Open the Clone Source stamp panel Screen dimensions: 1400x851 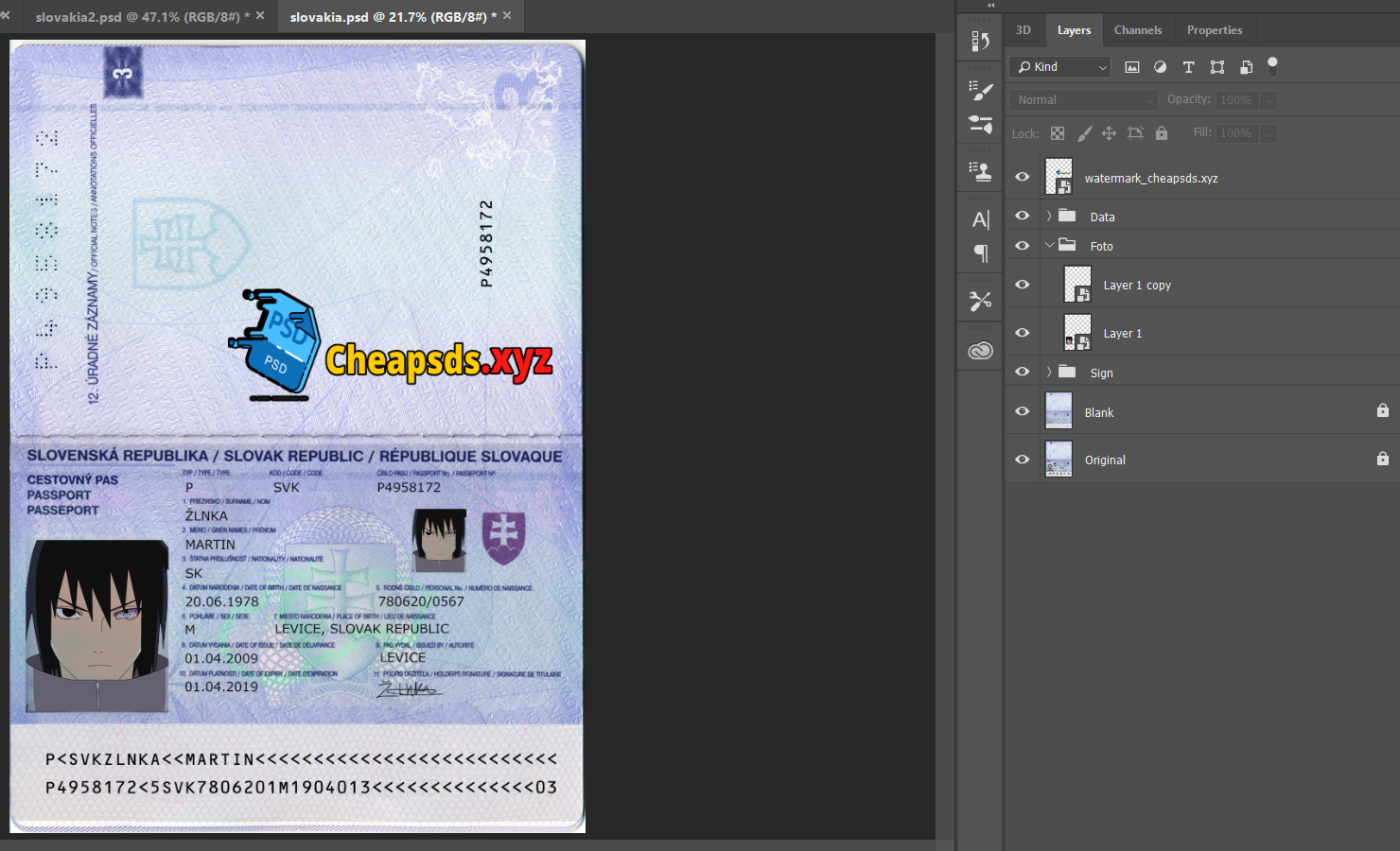tap(980, 171)
